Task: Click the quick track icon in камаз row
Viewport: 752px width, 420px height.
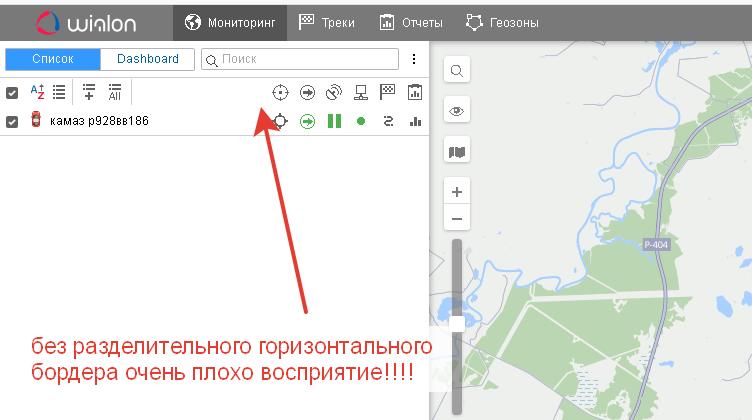Action: coord(388,122)
